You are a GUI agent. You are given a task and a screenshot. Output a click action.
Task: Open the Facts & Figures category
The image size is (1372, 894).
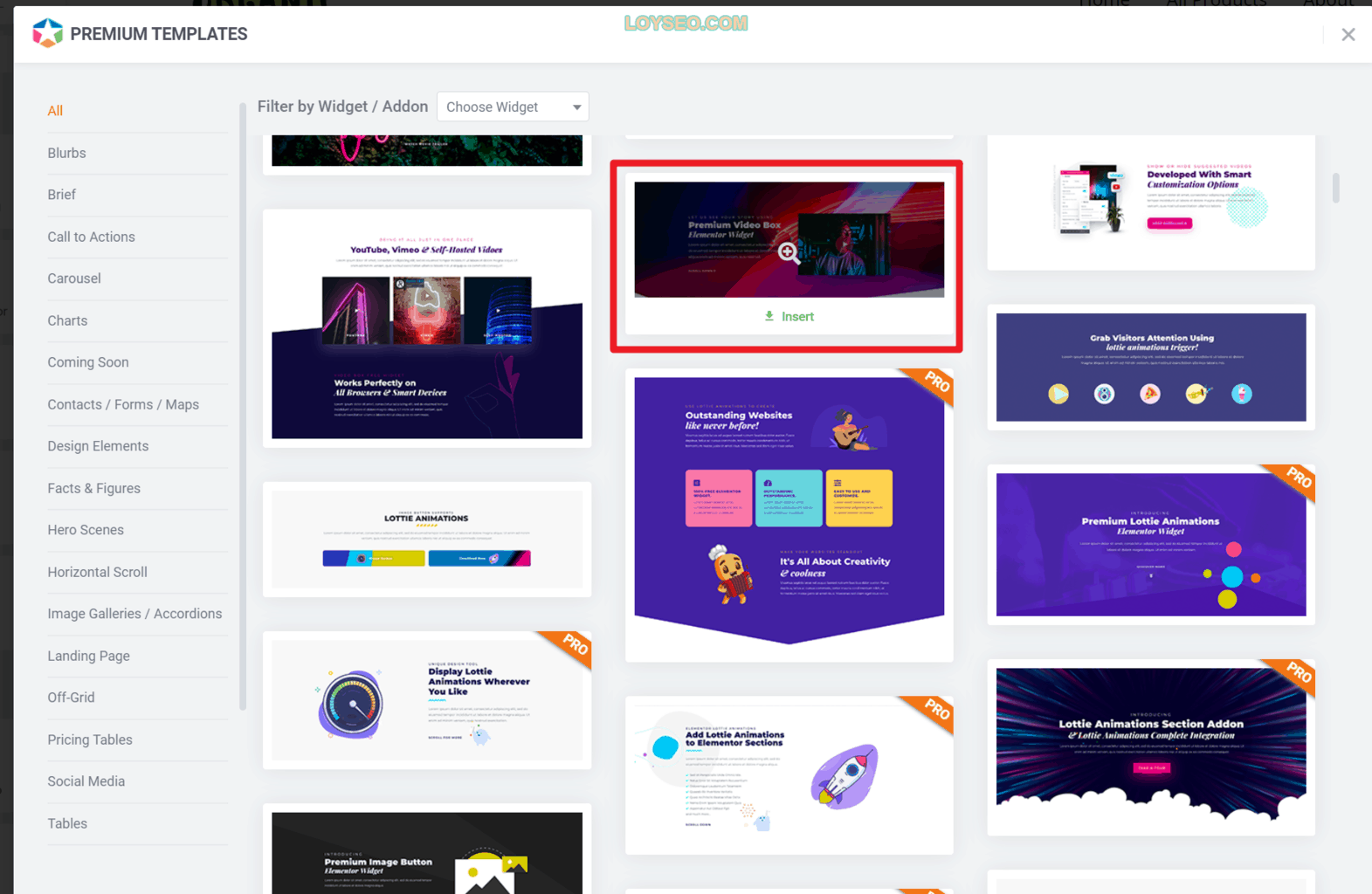pos(93,488)
